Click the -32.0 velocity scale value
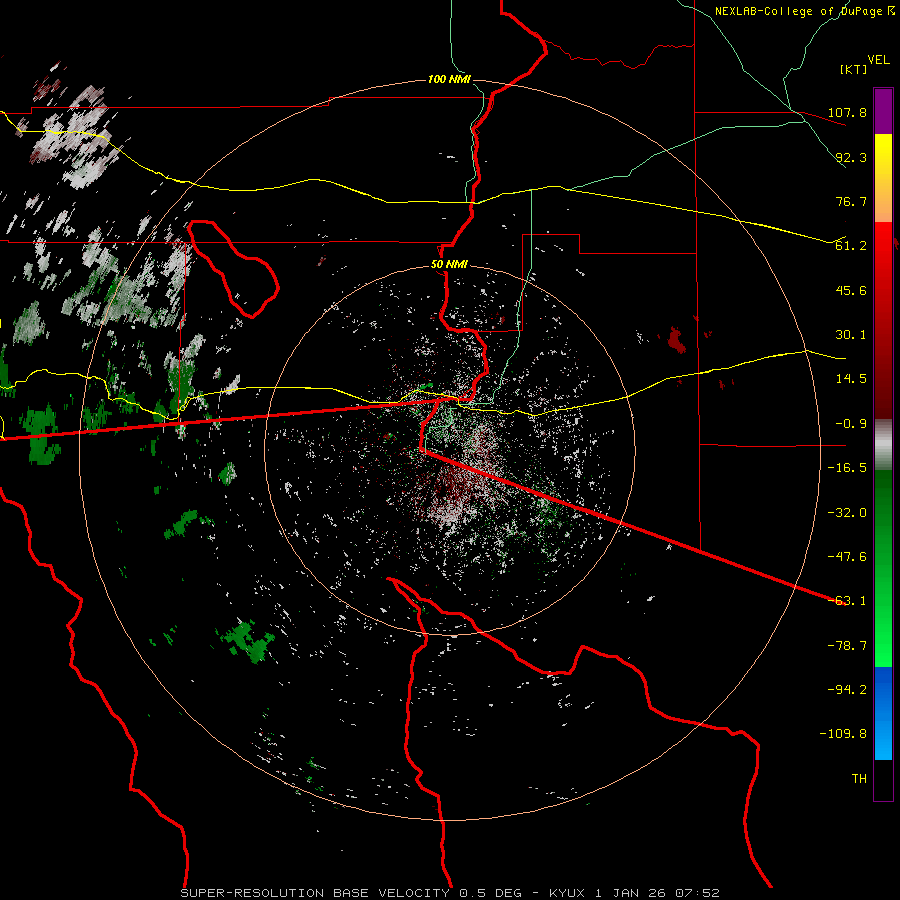Screen dimensions: 900x900 click(x=847, y=513)
